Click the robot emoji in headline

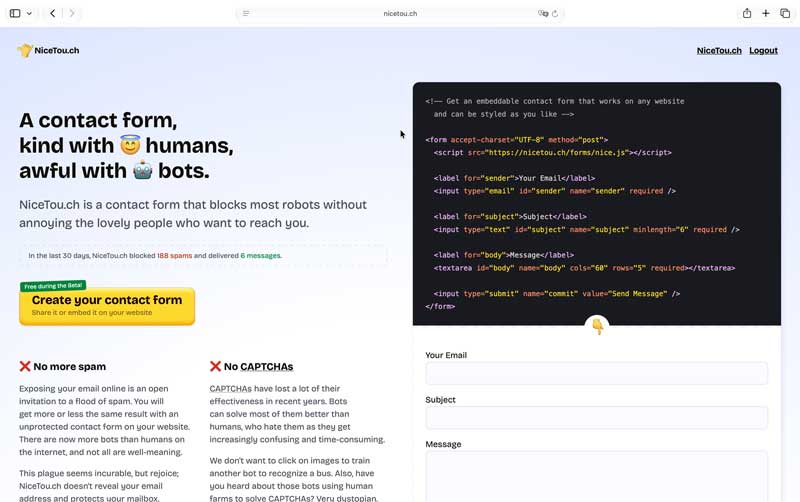click(142, 170)
